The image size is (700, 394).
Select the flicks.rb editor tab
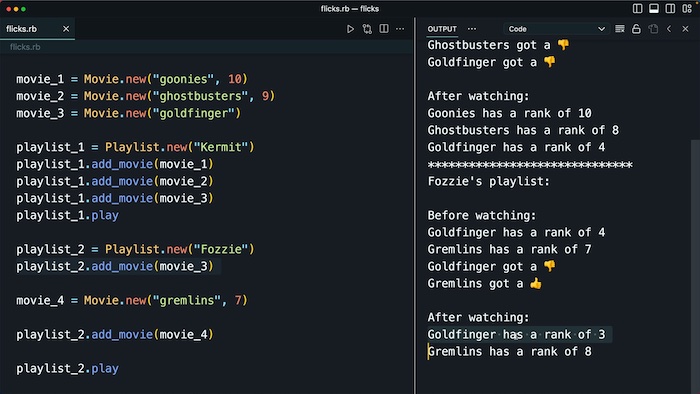tap(37, 29)
